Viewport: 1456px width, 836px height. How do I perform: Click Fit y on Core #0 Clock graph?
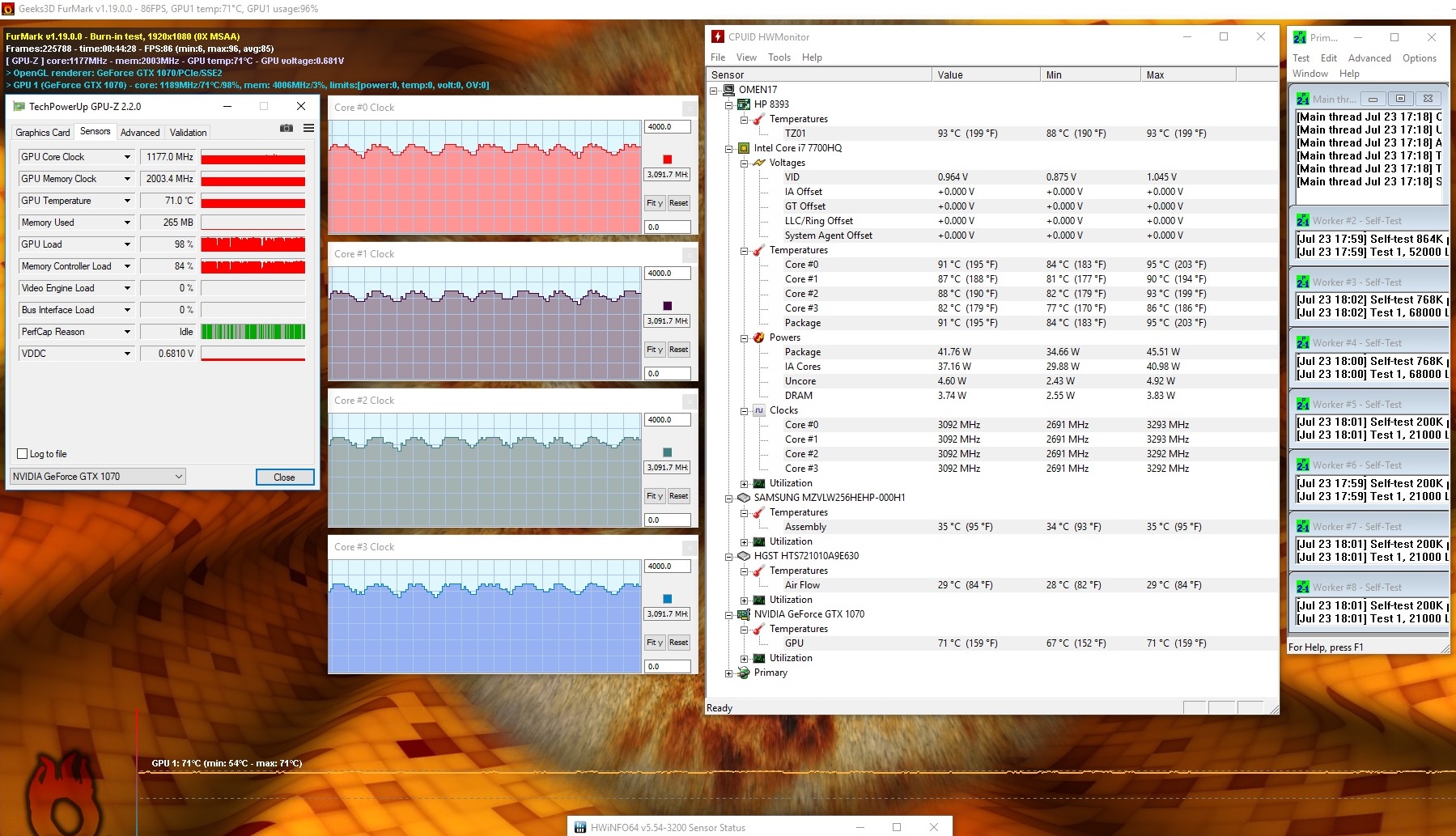click(655, 203)
